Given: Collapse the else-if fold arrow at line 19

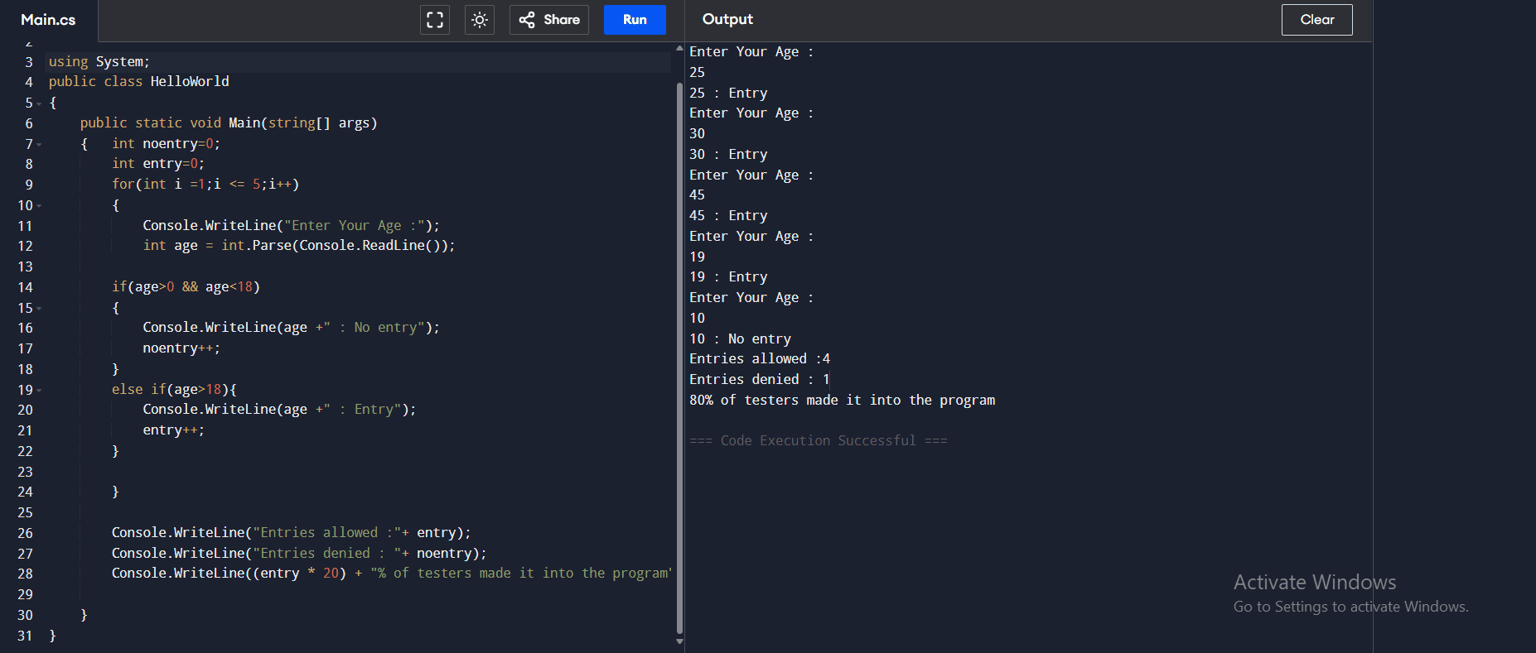Looking at the screenshot, I should (39, 390).
